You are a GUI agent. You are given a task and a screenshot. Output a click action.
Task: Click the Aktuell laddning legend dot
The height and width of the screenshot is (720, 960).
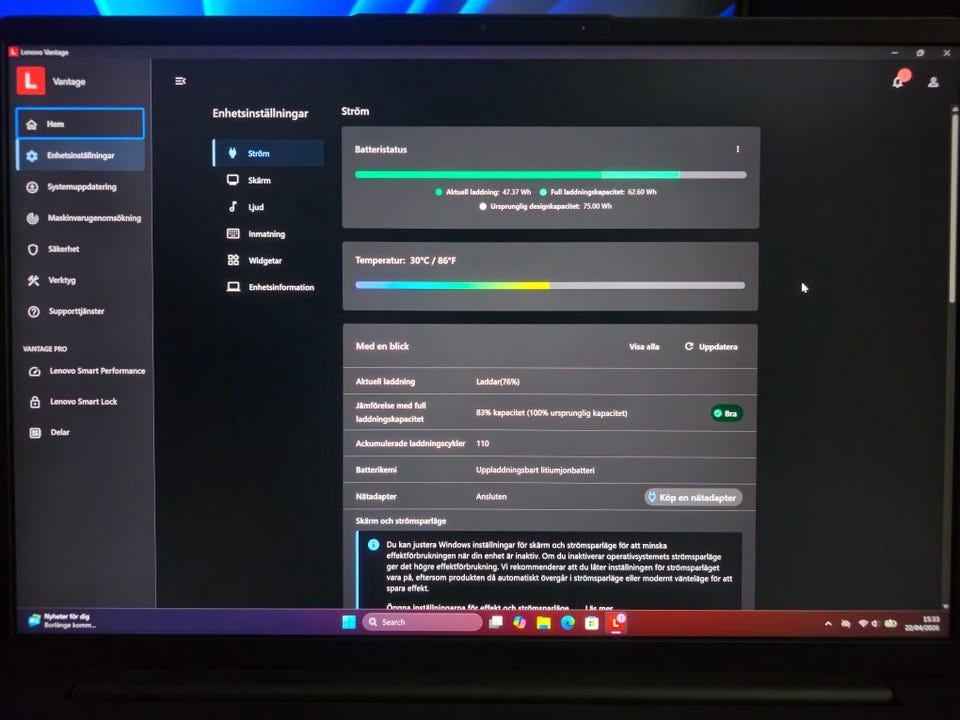pyautogui.click(x=438, y=192)
